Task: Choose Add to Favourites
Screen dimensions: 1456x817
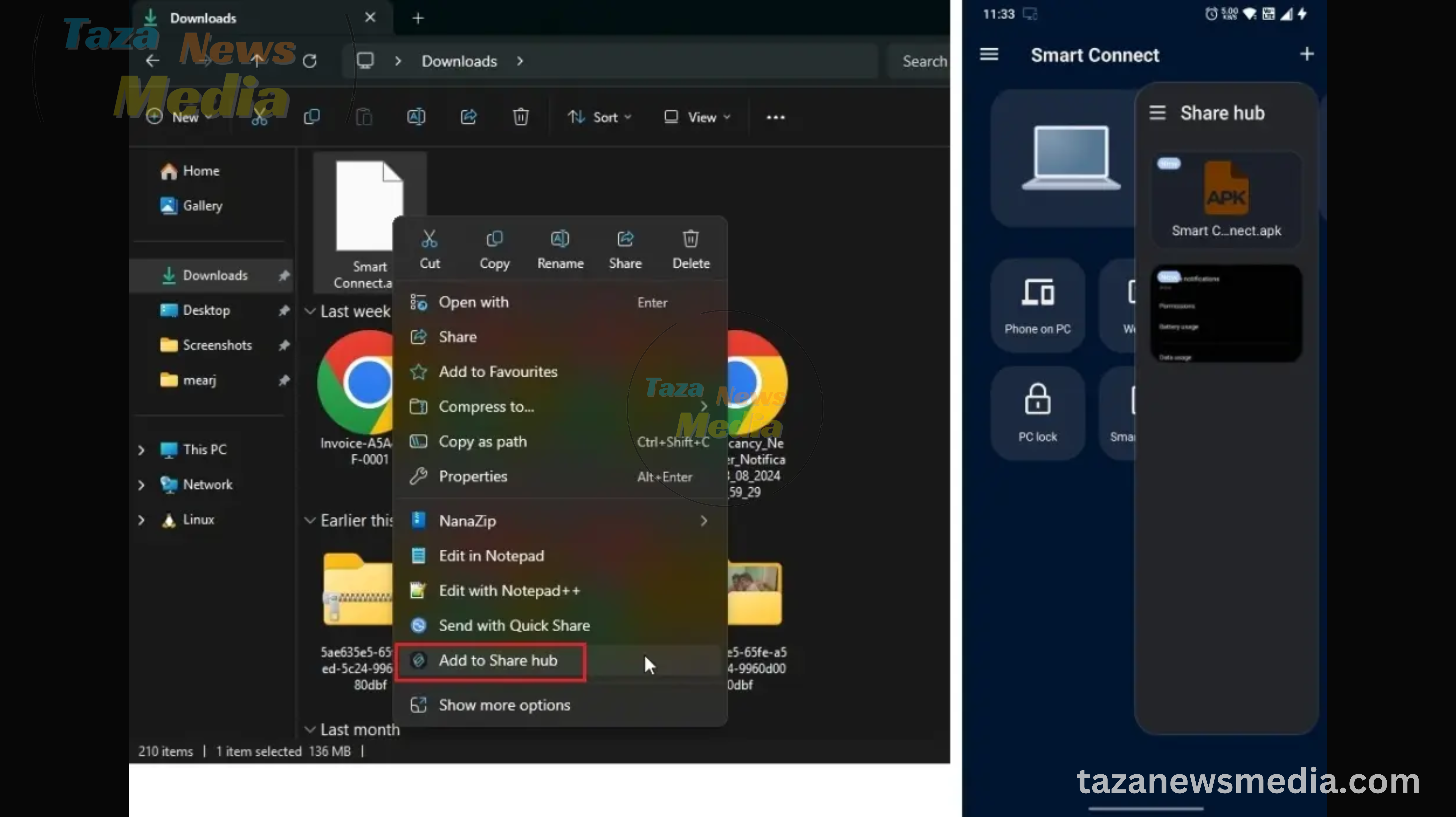Action: click(x=560, y=372)
